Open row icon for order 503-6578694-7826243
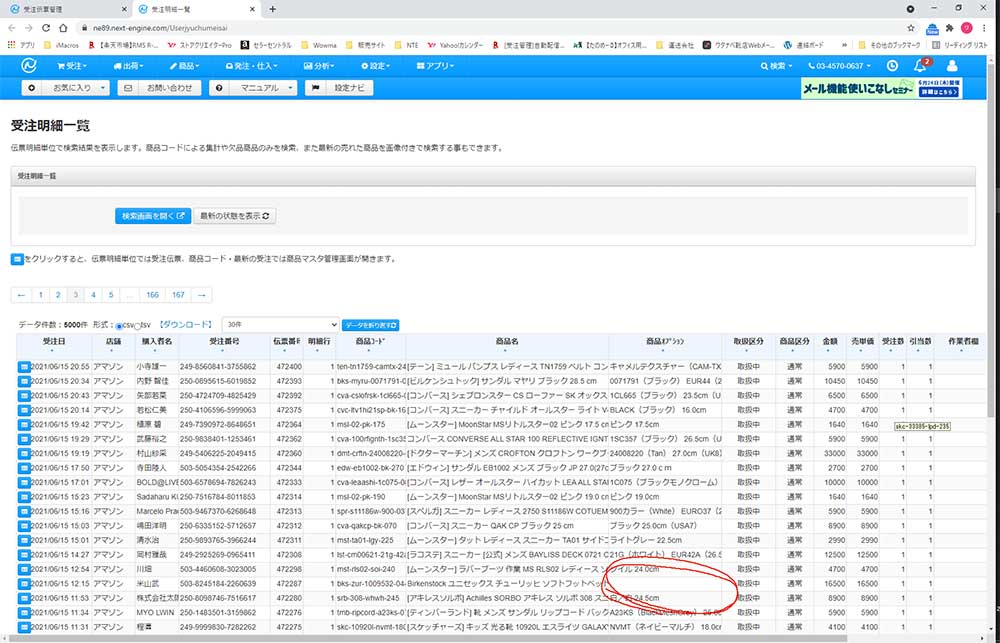This screenshot has height=643, width=1000. tap(23, 482)
